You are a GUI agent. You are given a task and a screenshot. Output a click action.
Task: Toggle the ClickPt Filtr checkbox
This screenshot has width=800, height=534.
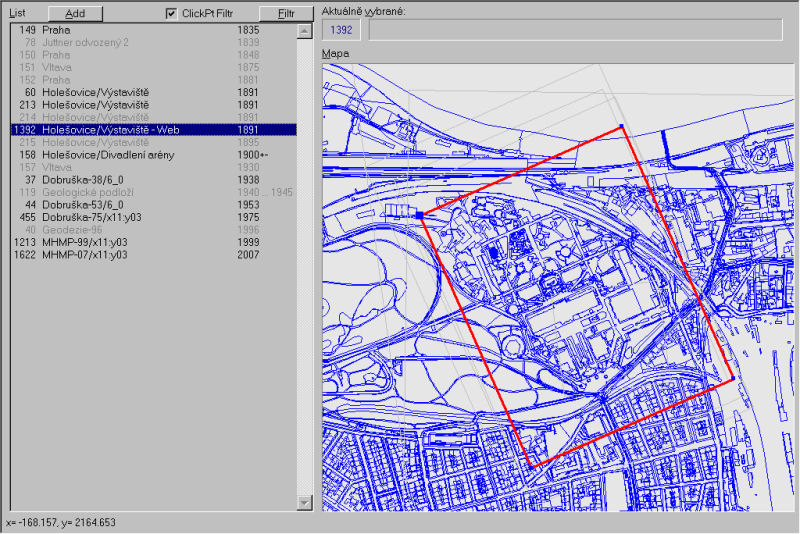pyautogui.click(x=172, y=14)
